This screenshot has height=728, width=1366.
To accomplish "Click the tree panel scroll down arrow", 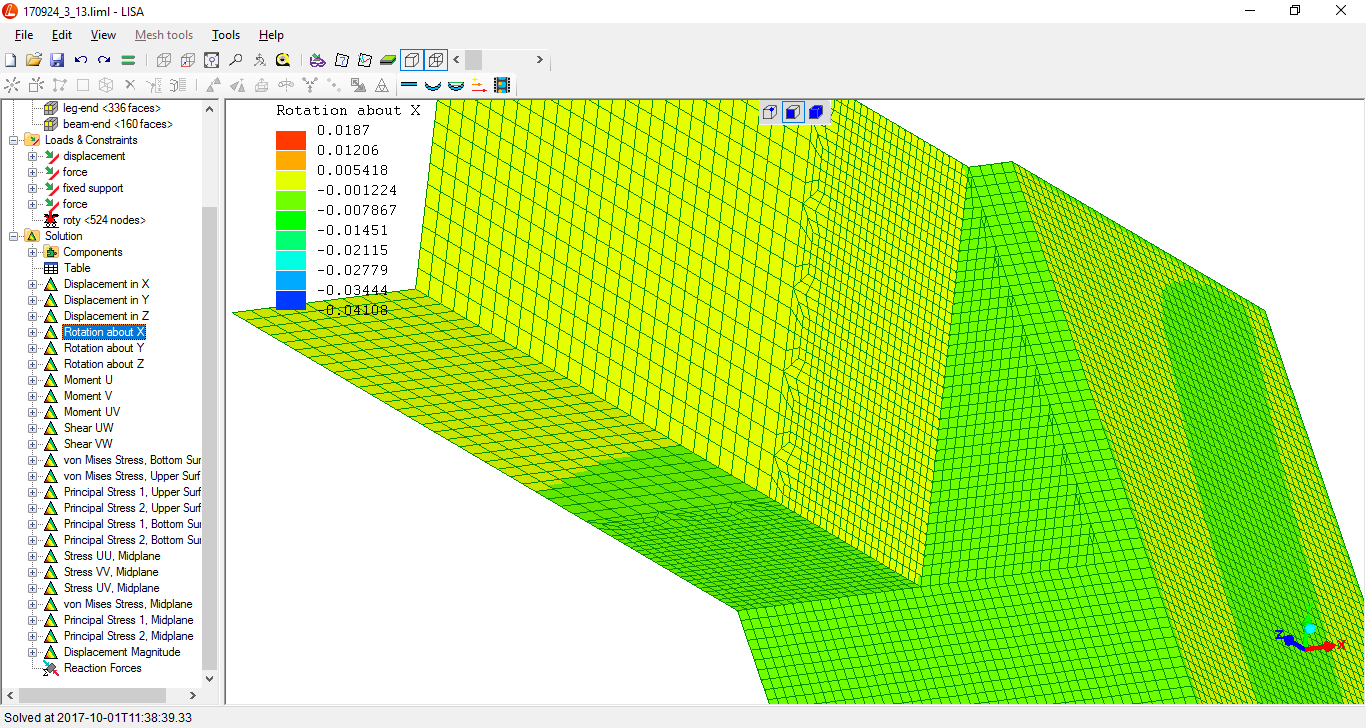I will [209, 678].
